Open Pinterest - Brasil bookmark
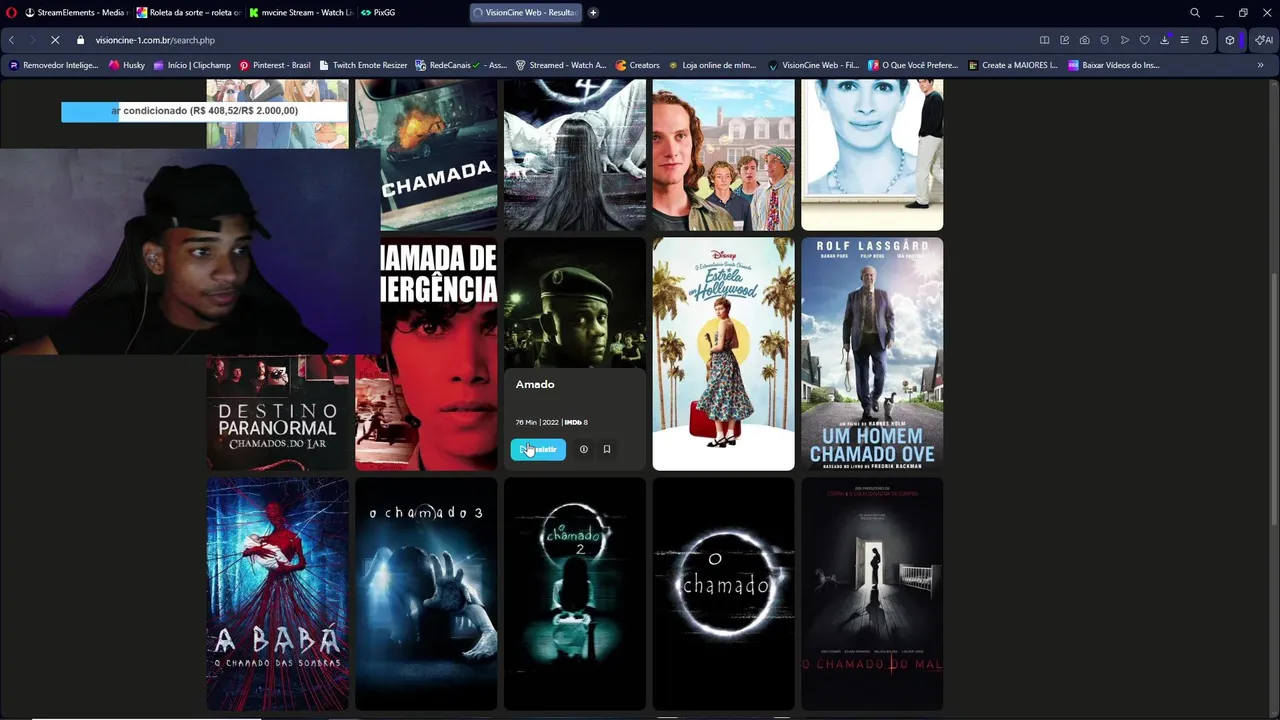 [275, 65]
